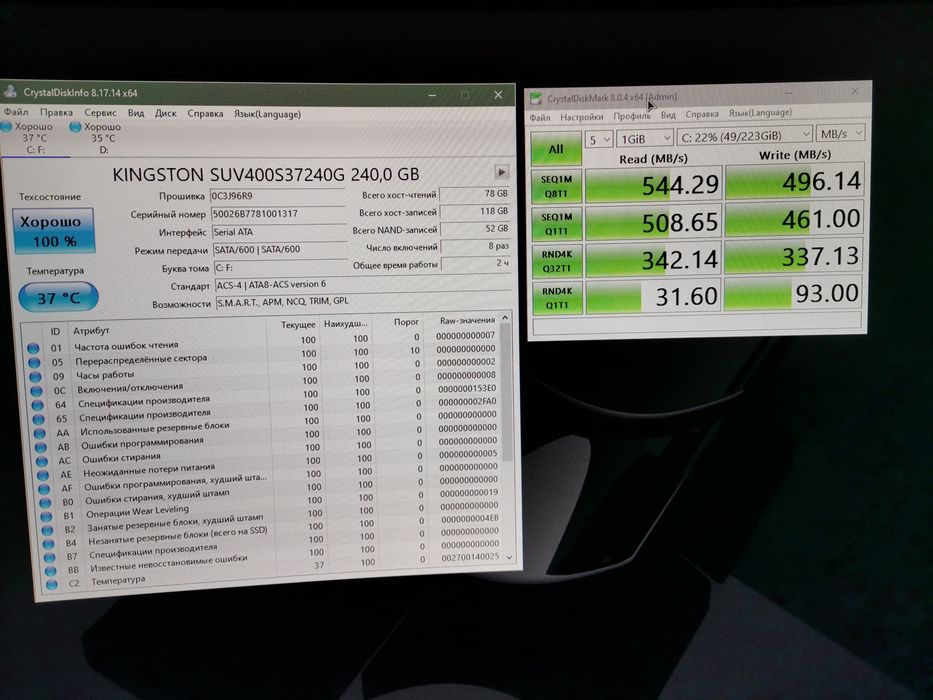
Task: Click status icon for attribute AC
Action: coord(42,461)
